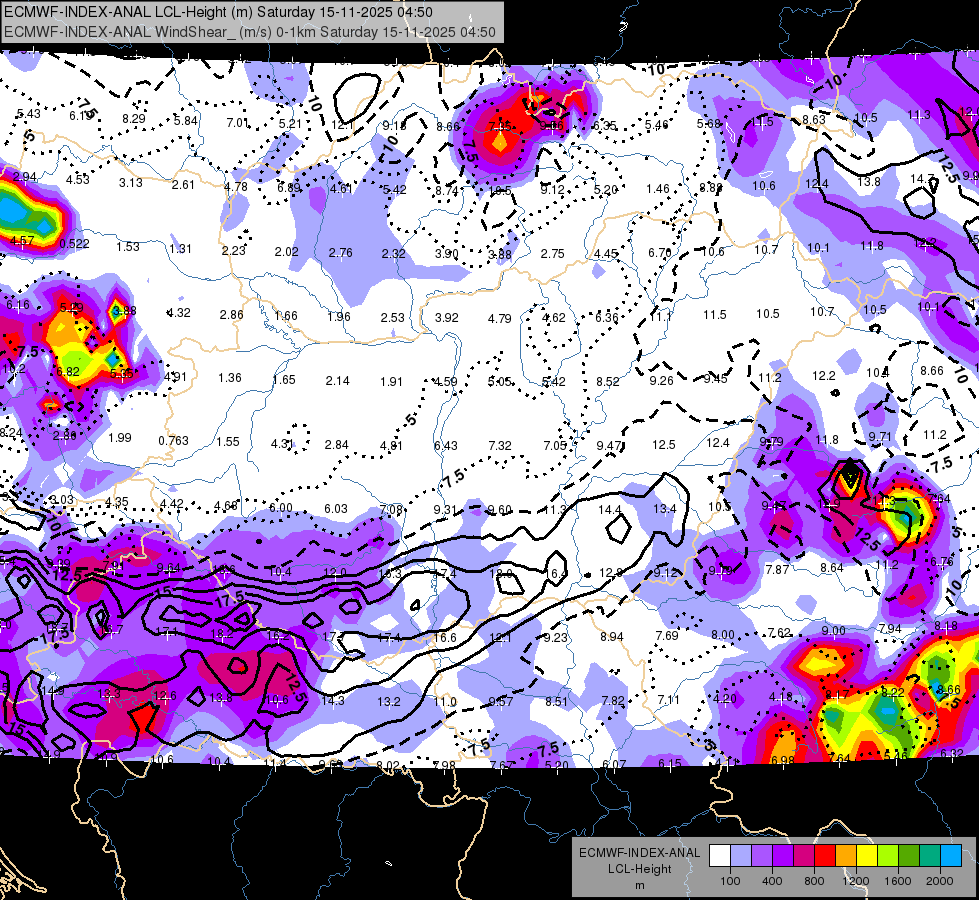Select the cyan-blue legend swatch at far right
This screenshot has height=900, width=979.
pyautogui.click(x=951, y=856)
